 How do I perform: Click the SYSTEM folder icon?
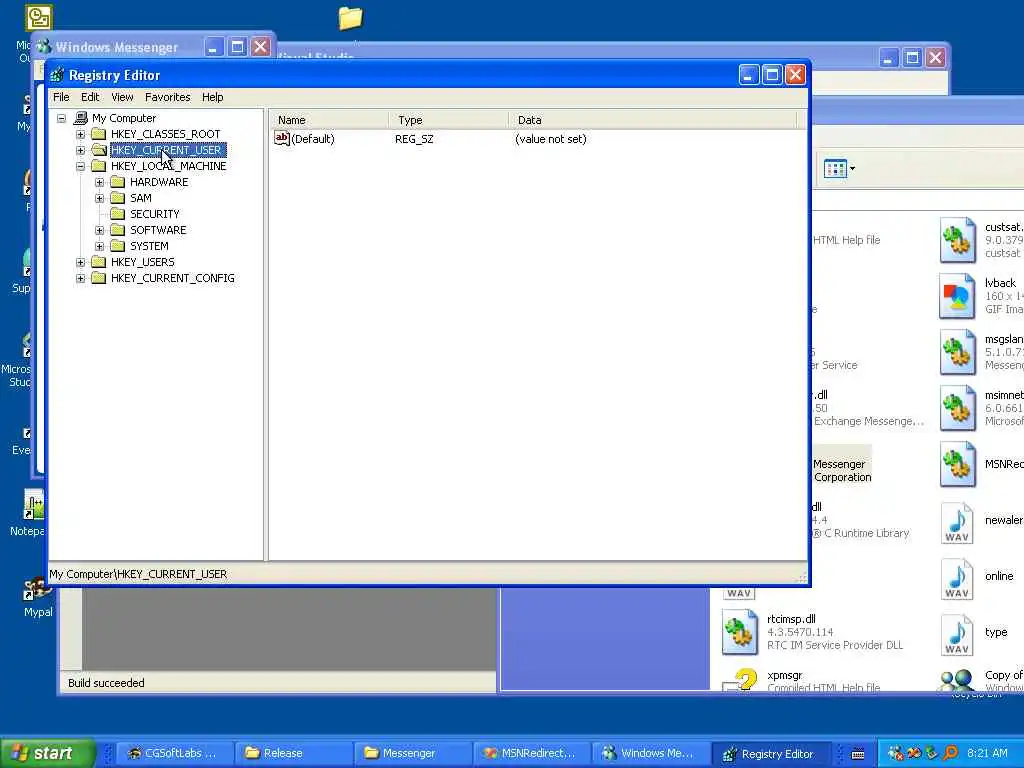click(x=118, y=246)
